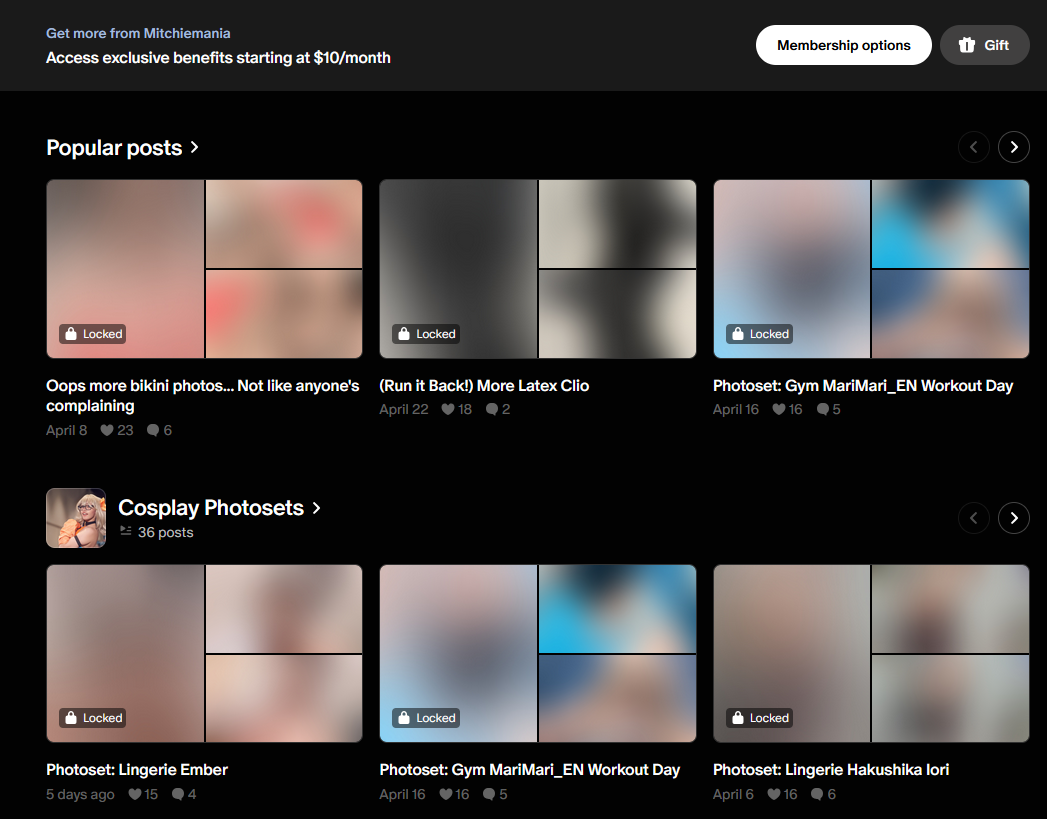Open Membership options
This screenshot has height=819, width=1047.
click(x=843, y=45)
